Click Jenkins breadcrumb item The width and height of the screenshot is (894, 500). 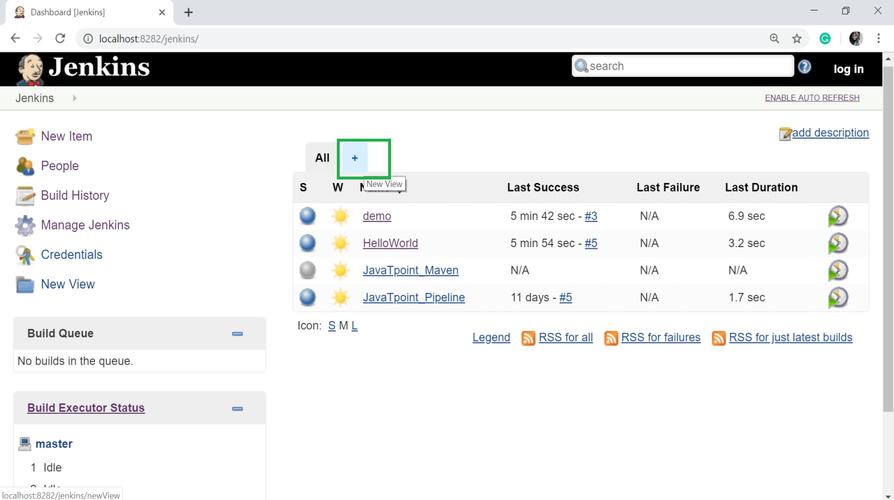[34, 98]
